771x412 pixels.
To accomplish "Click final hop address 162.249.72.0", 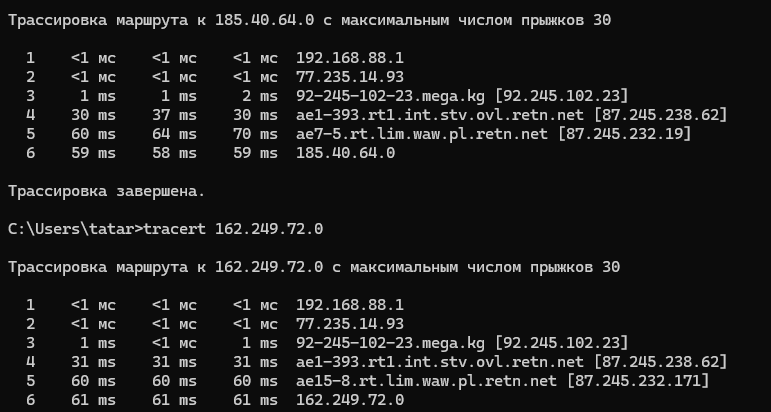I will [x=350, y=400].
